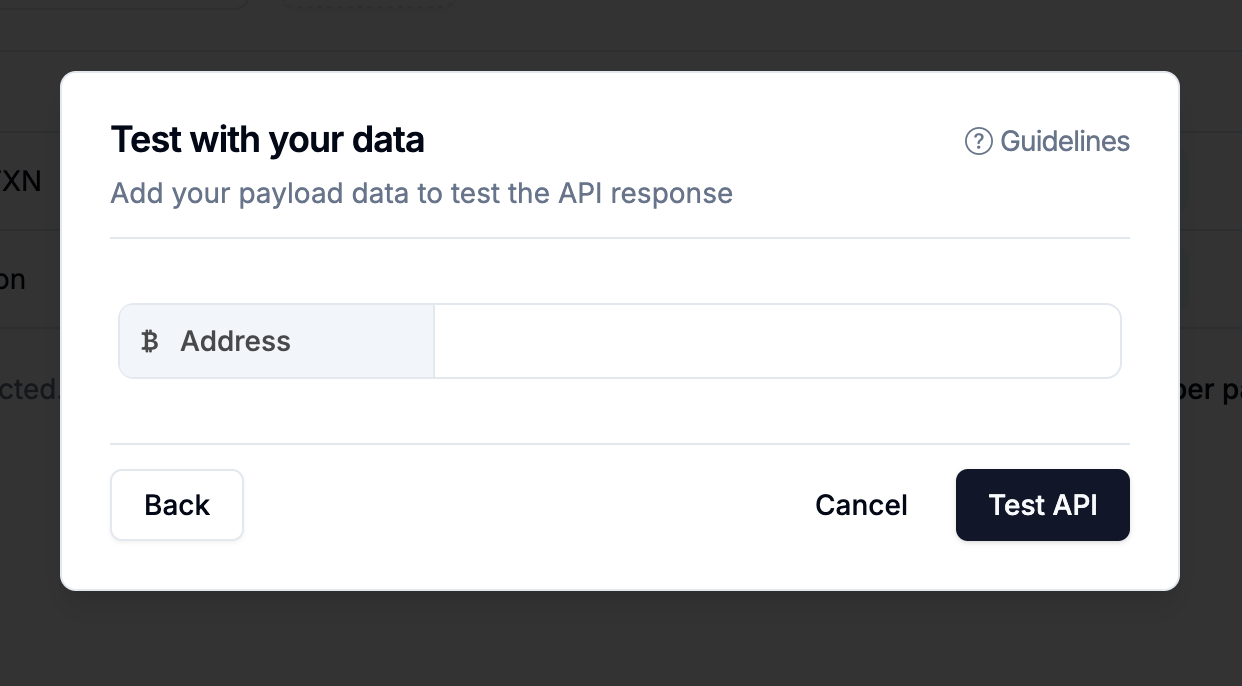Viewport: 1242px width, 686px height.
Task: Click into the empty Address input field
Action: click(x=777, y=342)
